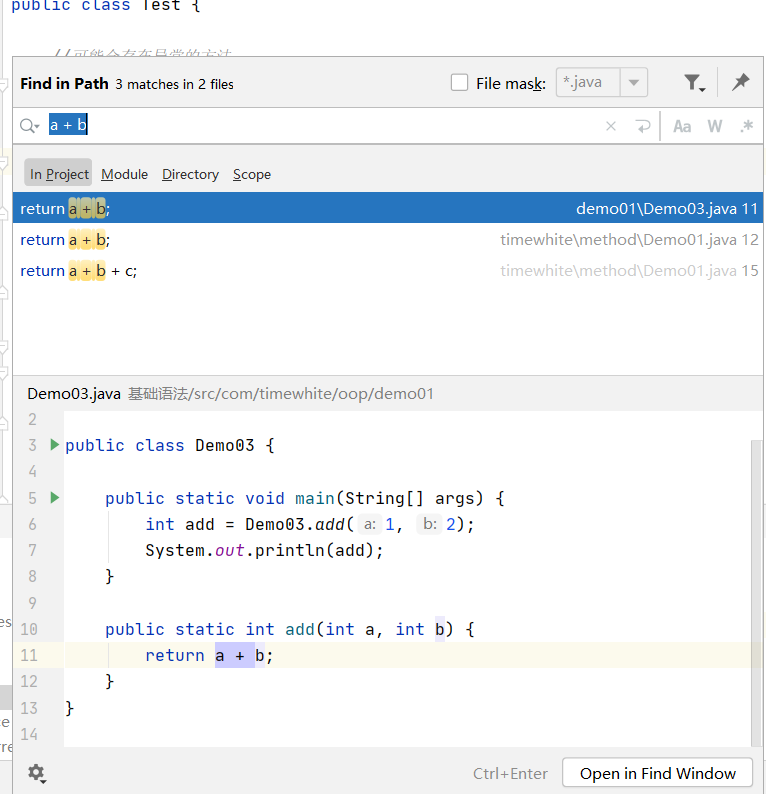Toggle Regex (.*) search option
The image size is (766, 794).
point(746,126)
